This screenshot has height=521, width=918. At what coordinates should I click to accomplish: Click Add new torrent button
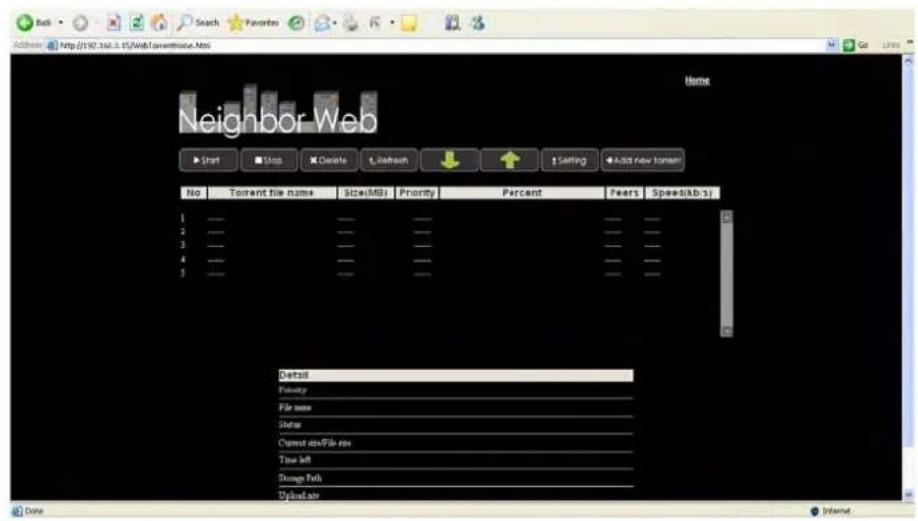642,160
